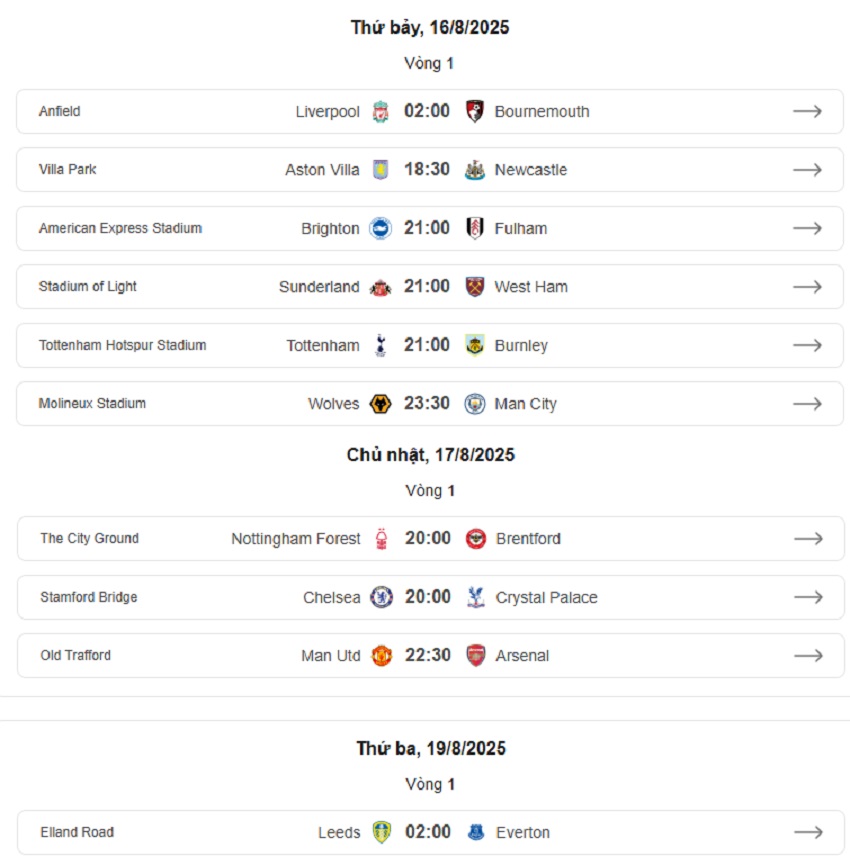Click the Newcastle club crest
The width and height of the screenshot is (850, 857).
click(x=474, y=170)
